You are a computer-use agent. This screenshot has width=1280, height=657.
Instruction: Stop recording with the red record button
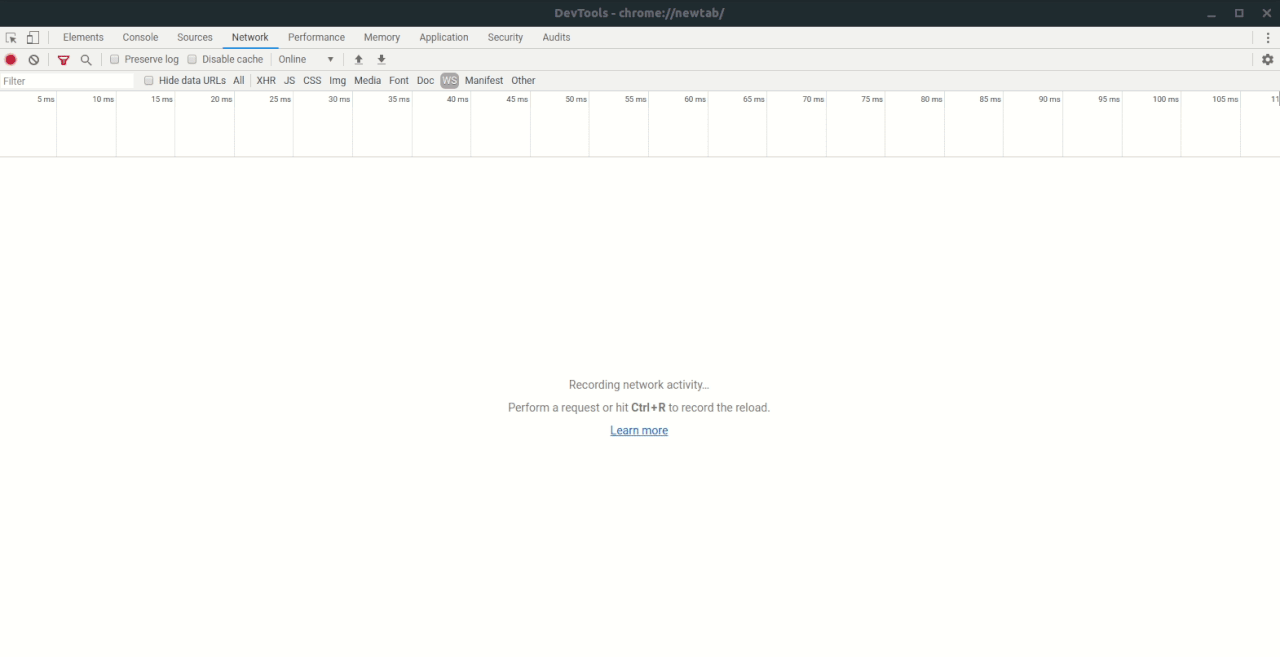click(11, 60)
